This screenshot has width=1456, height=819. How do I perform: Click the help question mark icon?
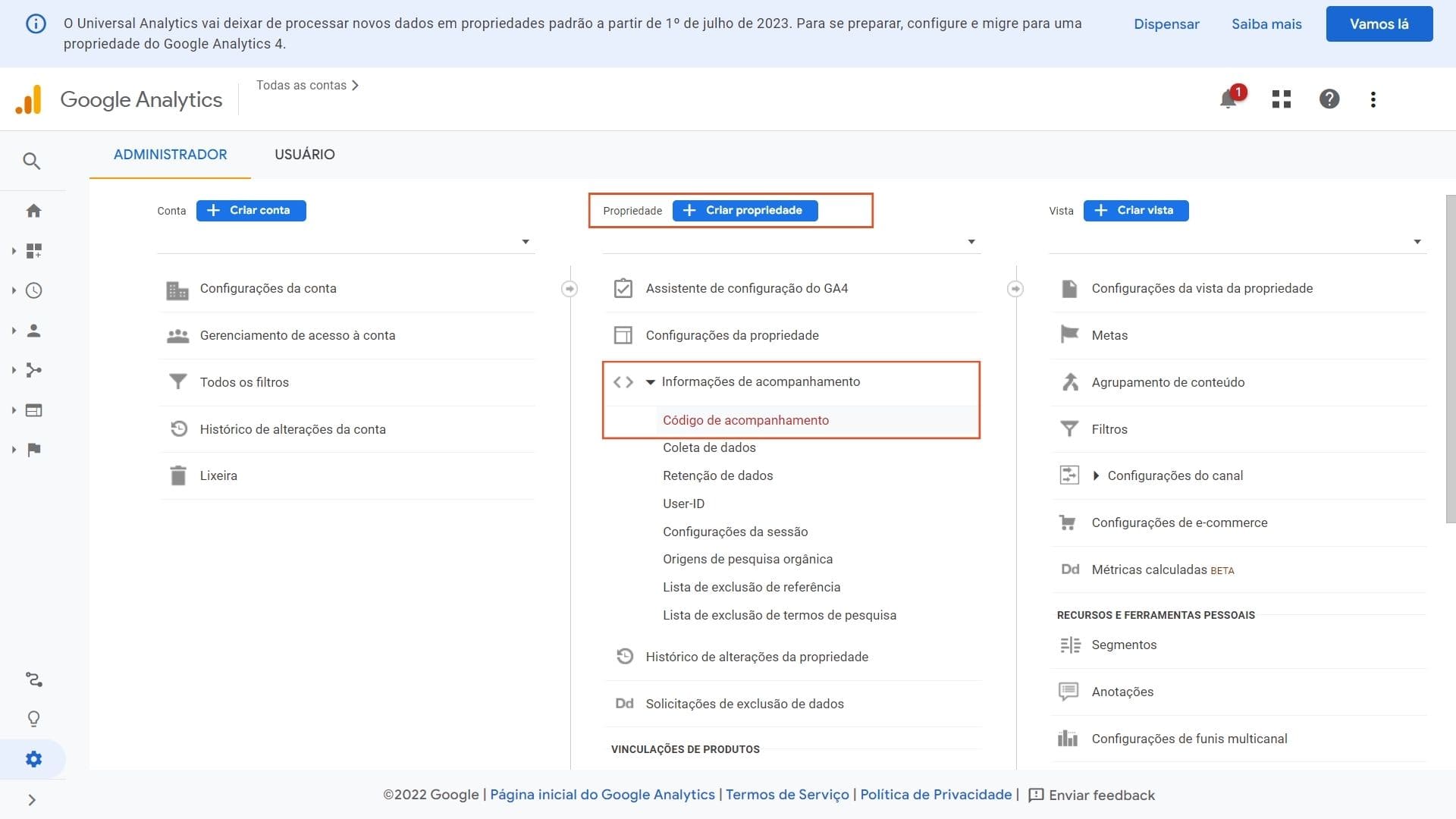(1329, 99)
